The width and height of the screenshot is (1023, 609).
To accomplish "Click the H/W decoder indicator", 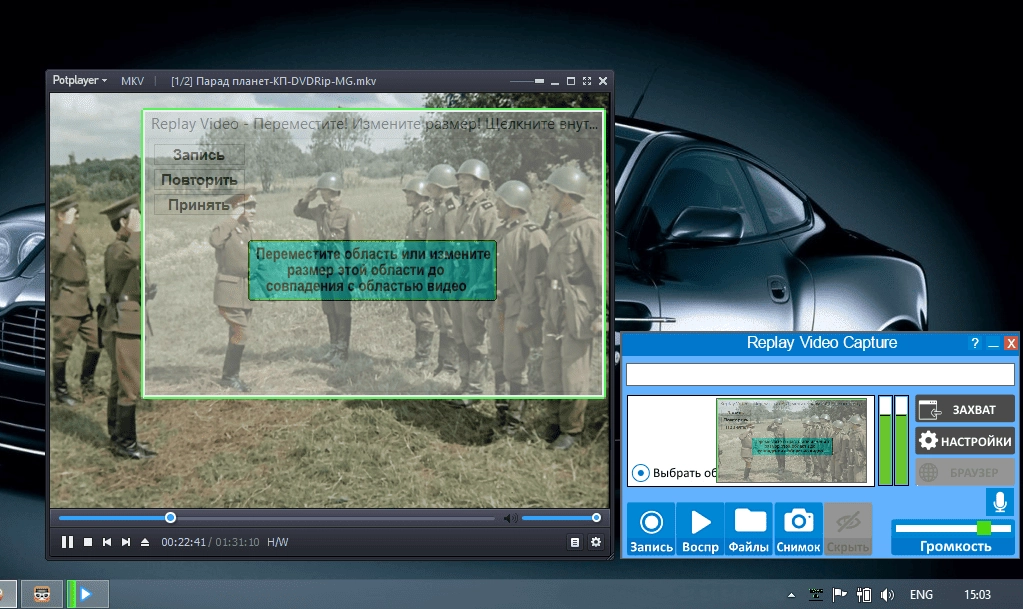I will click(277, 542).
